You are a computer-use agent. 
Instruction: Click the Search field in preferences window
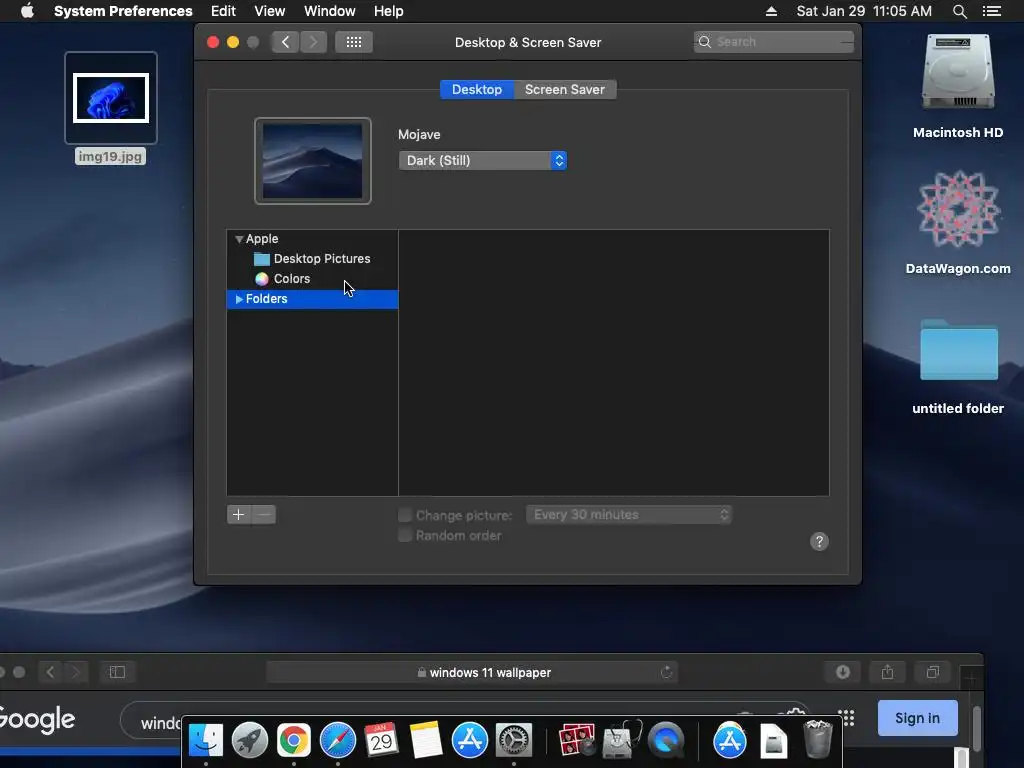click(774, 42)
